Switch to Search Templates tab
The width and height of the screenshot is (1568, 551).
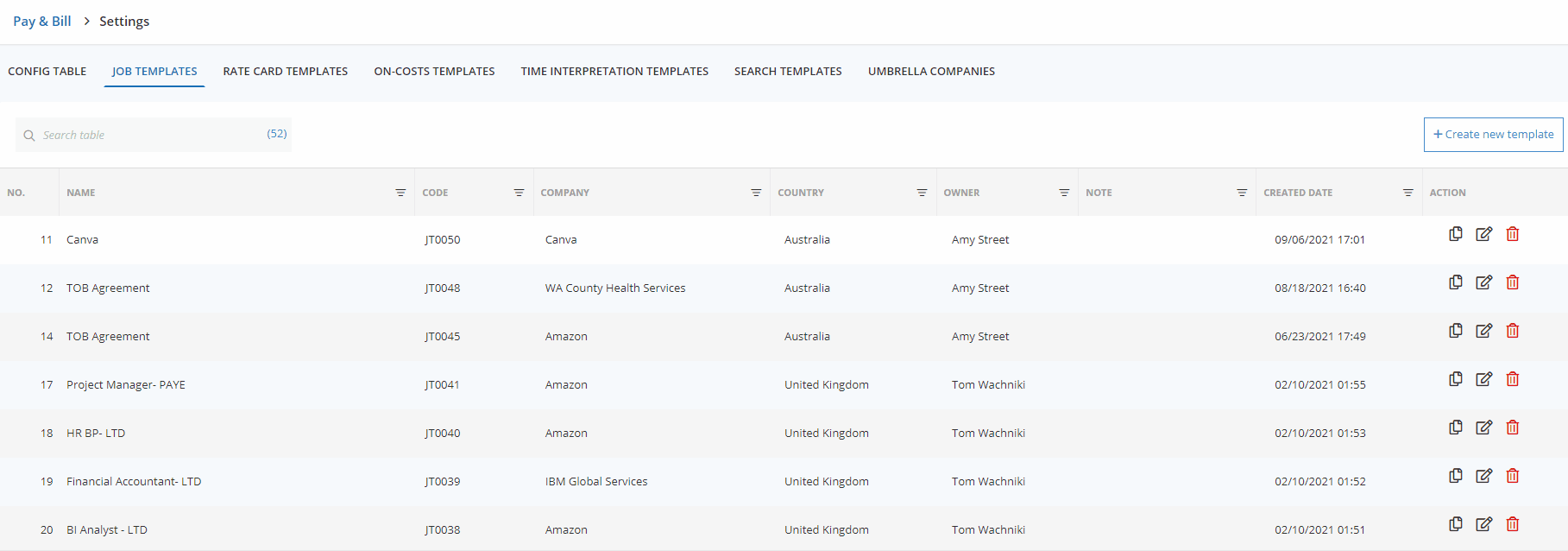pyautogui.click(x=788, y=72)
